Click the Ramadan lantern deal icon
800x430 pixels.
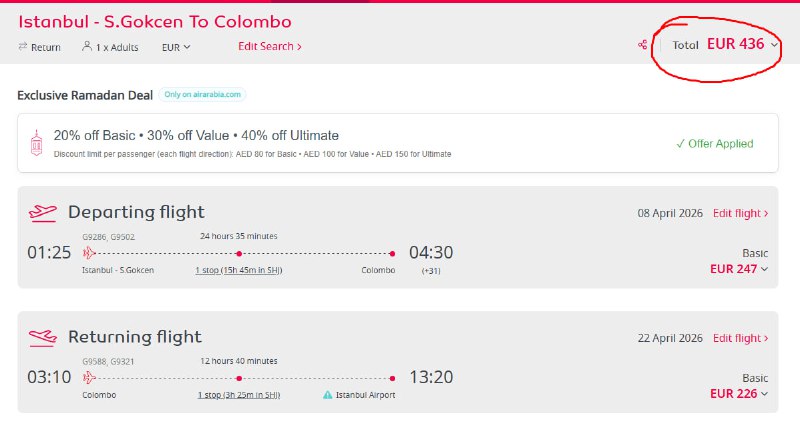(38, 143)
